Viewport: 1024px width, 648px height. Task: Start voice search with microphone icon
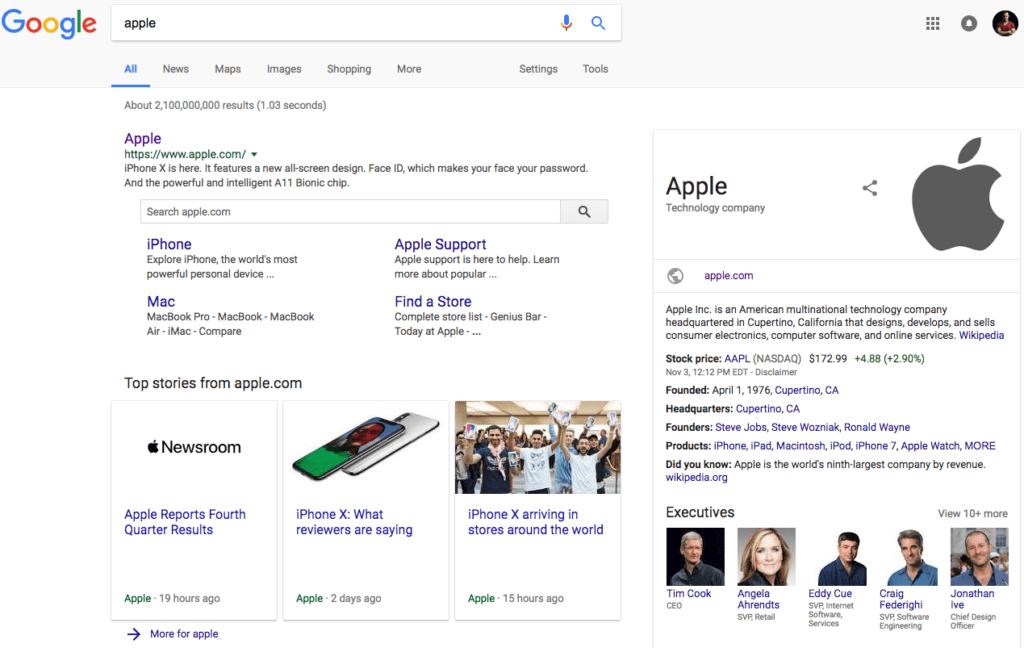(x=566, y=23)
